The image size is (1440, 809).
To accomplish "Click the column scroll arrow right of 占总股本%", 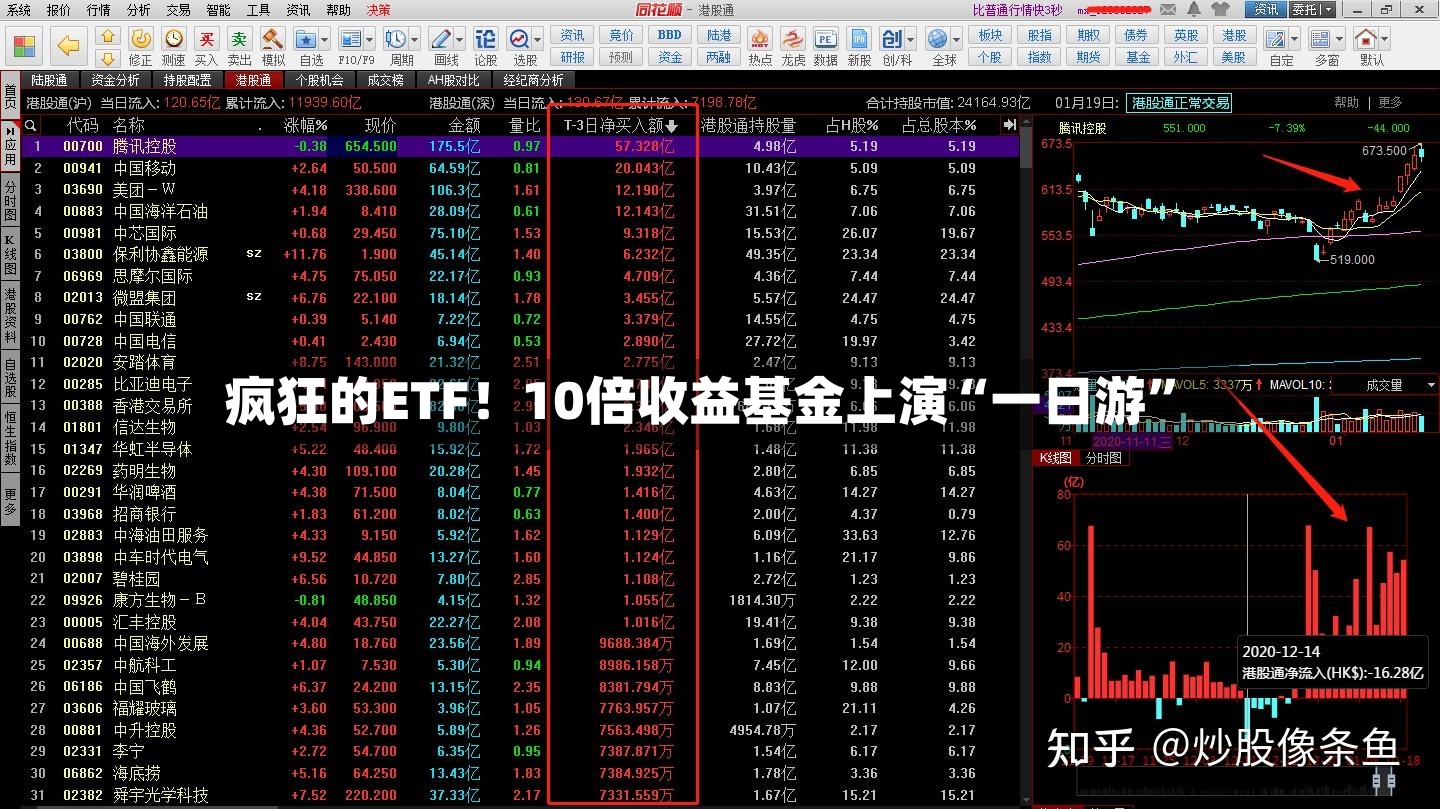I will 1009,125.
